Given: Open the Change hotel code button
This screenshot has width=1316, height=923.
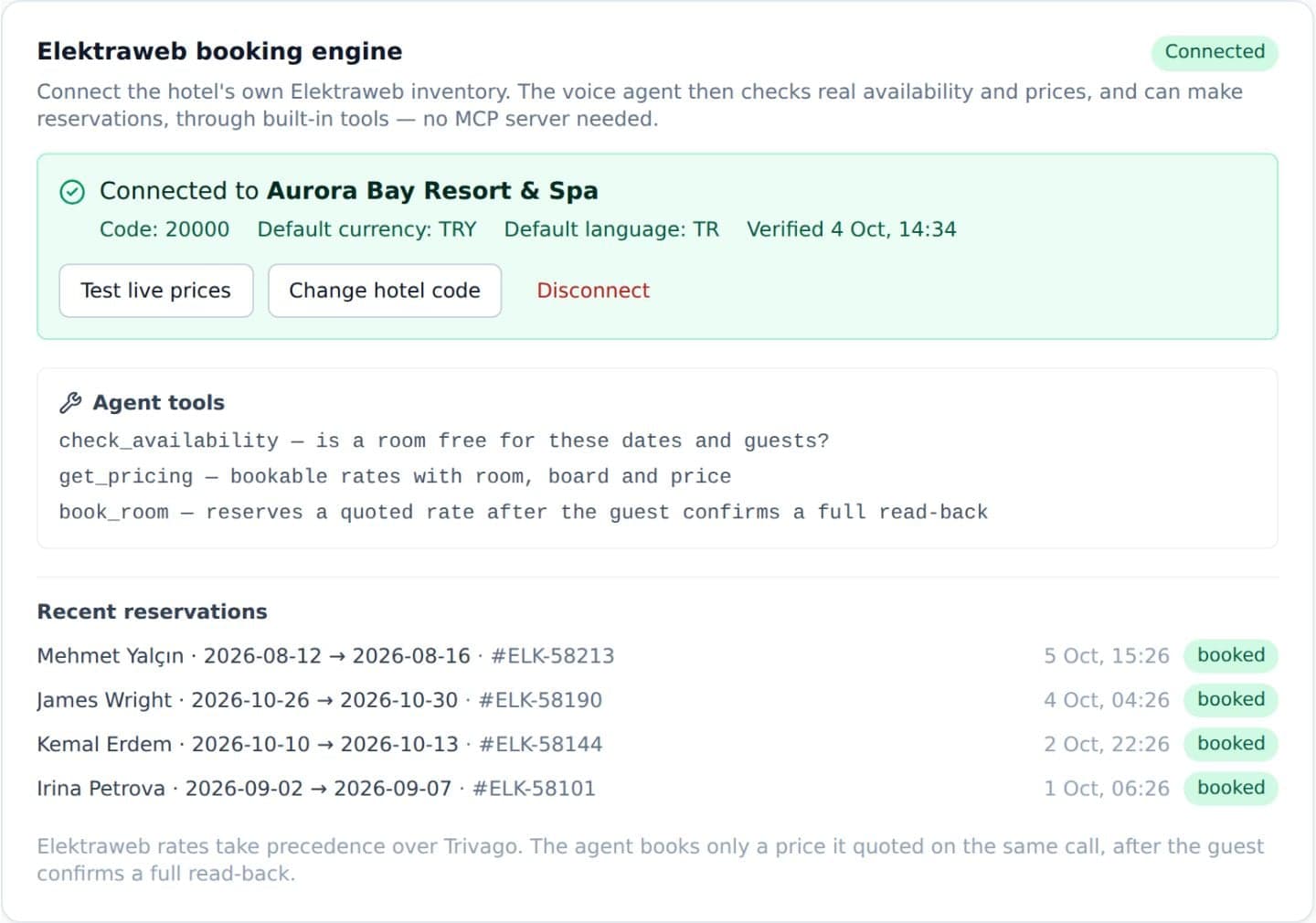Looking at the screenshot, I should pos(385,291).
